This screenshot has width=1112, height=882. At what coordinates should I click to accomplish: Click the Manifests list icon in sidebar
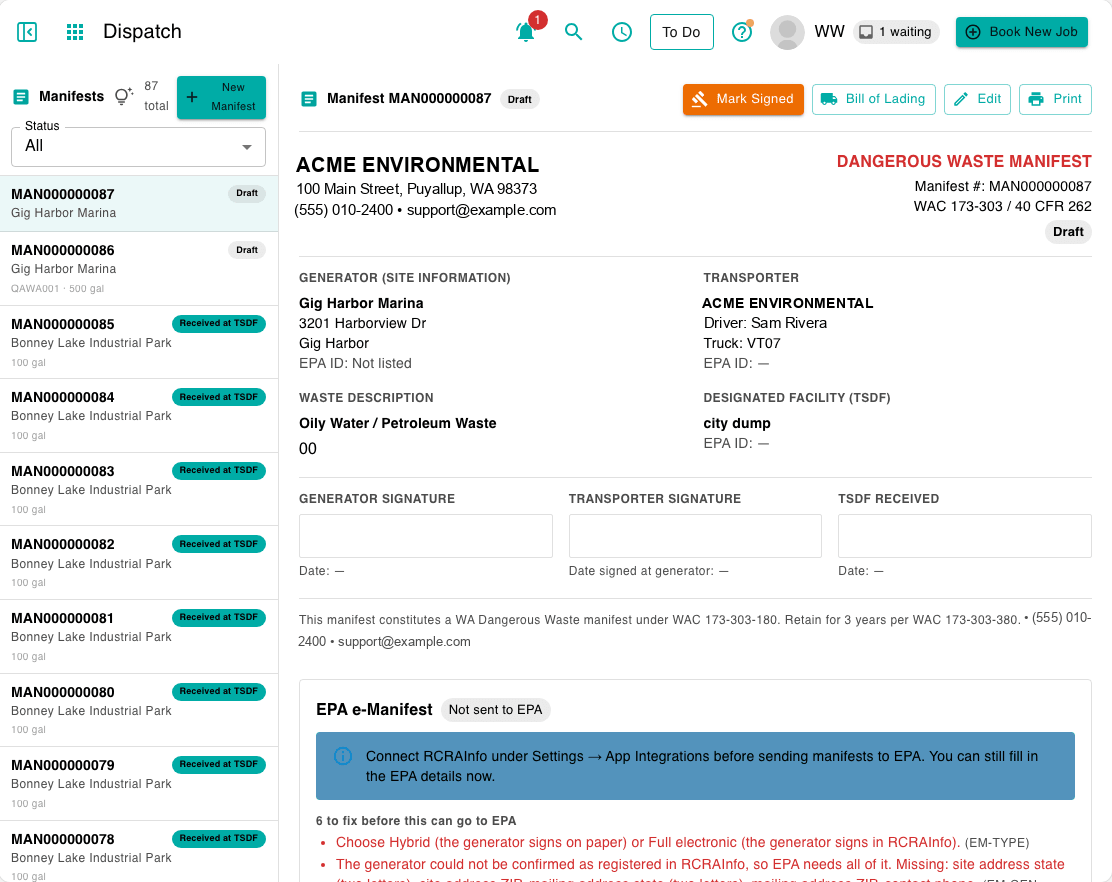click(x=21, y=96)
